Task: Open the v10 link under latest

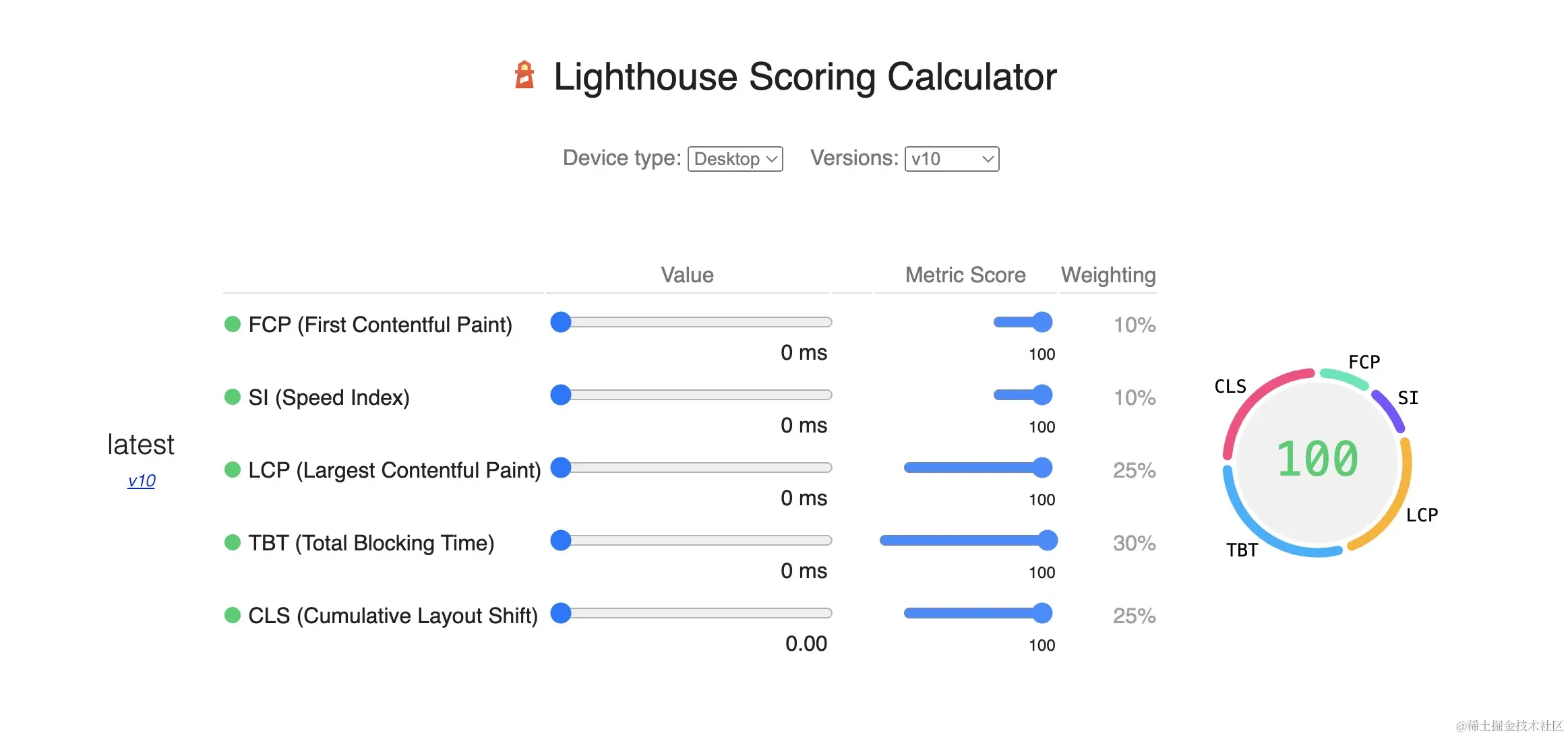Action: [x=142, y=481]
